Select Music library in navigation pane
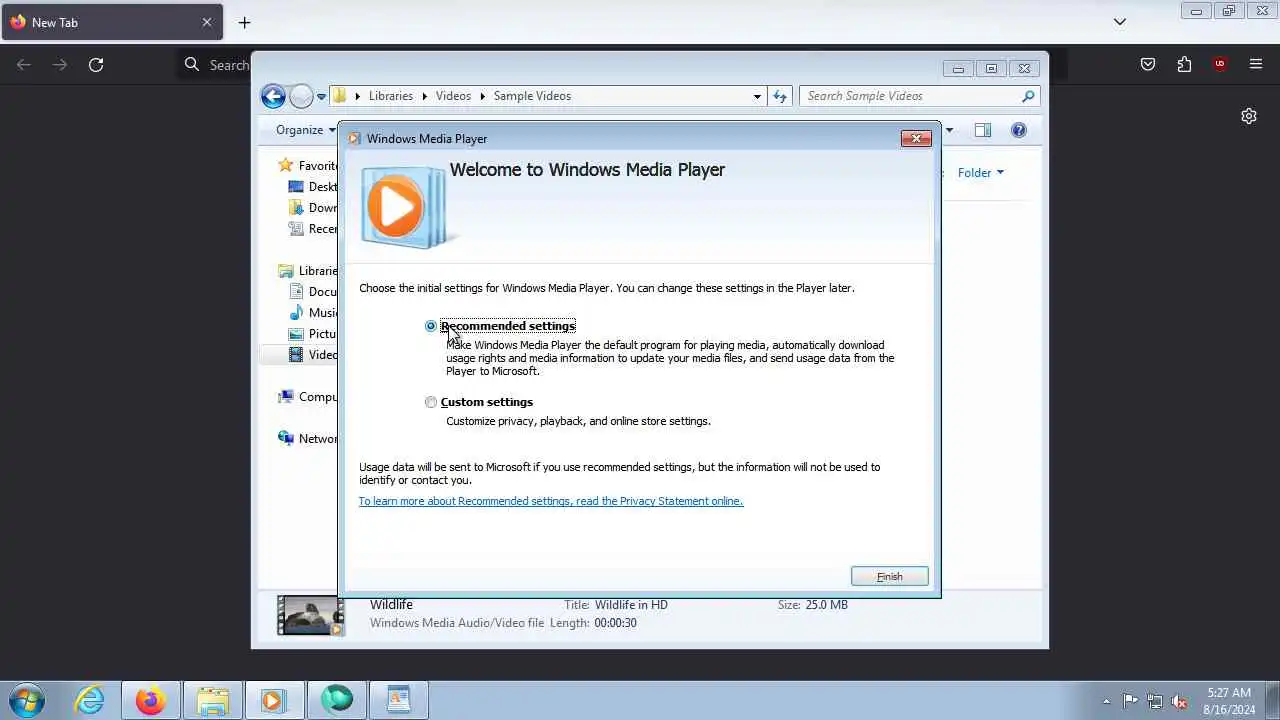This screenshot has width=1280, height=720. (x=313, y=313)
